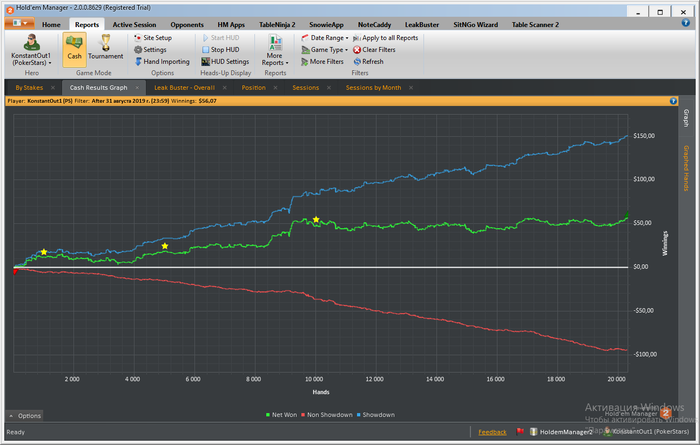Close the Leak Buster - Overall tab
This screenshot has height=445, width=700.
225,87
